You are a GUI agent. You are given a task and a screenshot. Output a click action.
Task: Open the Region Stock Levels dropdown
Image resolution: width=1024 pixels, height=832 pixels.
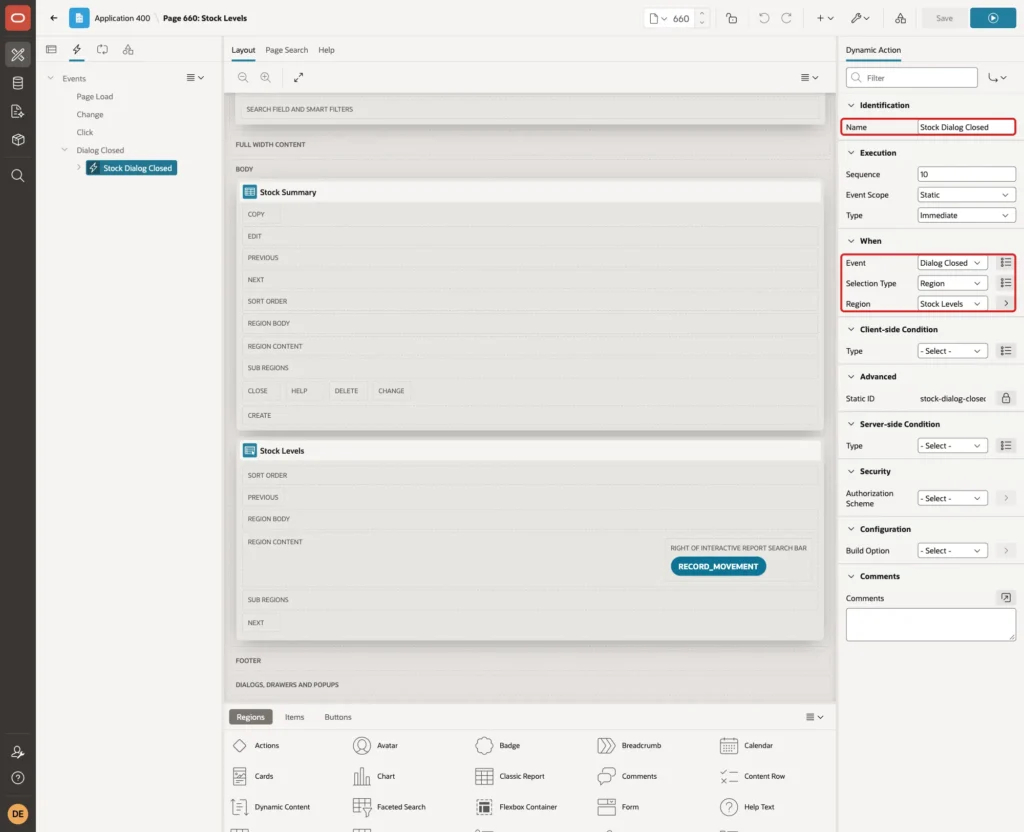tap(952, 304)
